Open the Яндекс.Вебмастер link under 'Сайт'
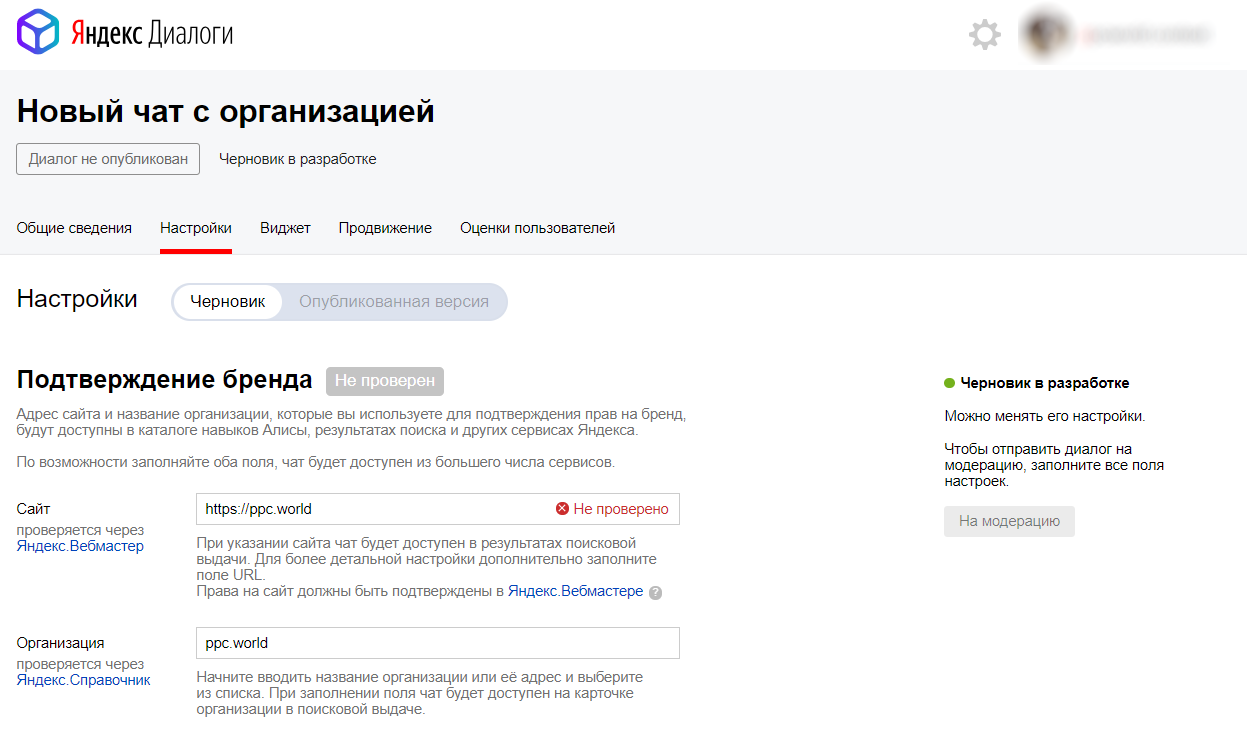The height and width of the screenshot is (734, 1247). coord(80,546)
